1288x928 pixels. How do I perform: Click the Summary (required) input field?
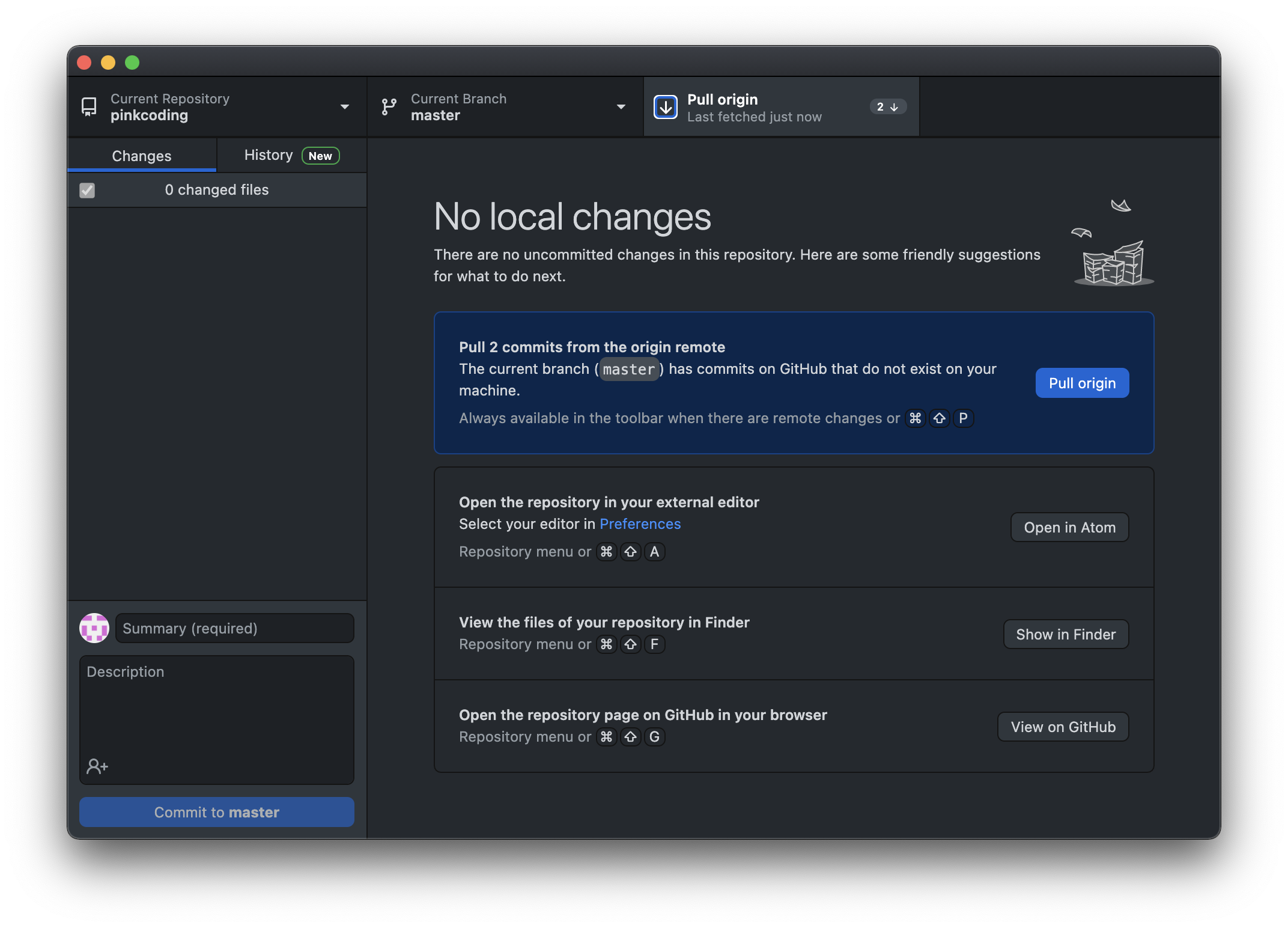click(235, 628)
